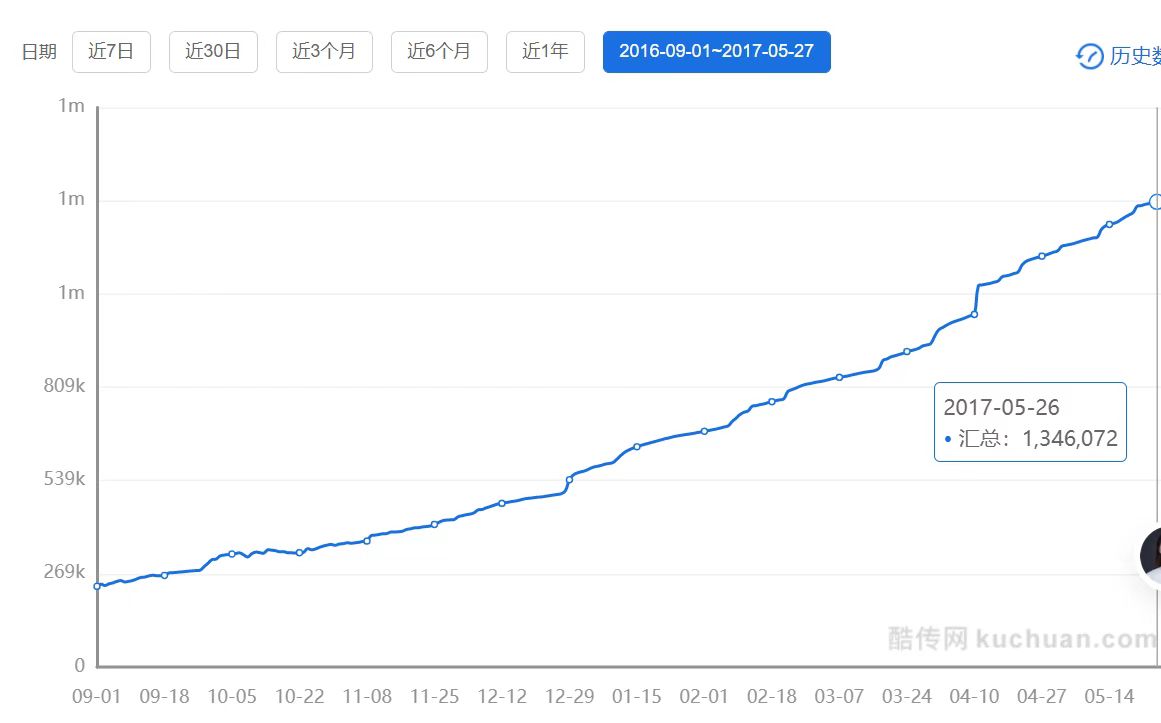
Task: Open the 历史数据 link text
Action: [x=1135, y=56]
